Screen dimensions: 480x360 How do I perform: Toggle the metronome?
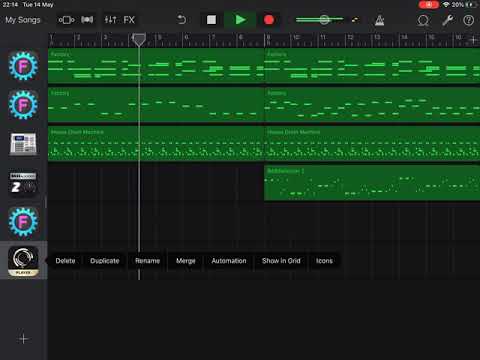(x=379, y=20)
